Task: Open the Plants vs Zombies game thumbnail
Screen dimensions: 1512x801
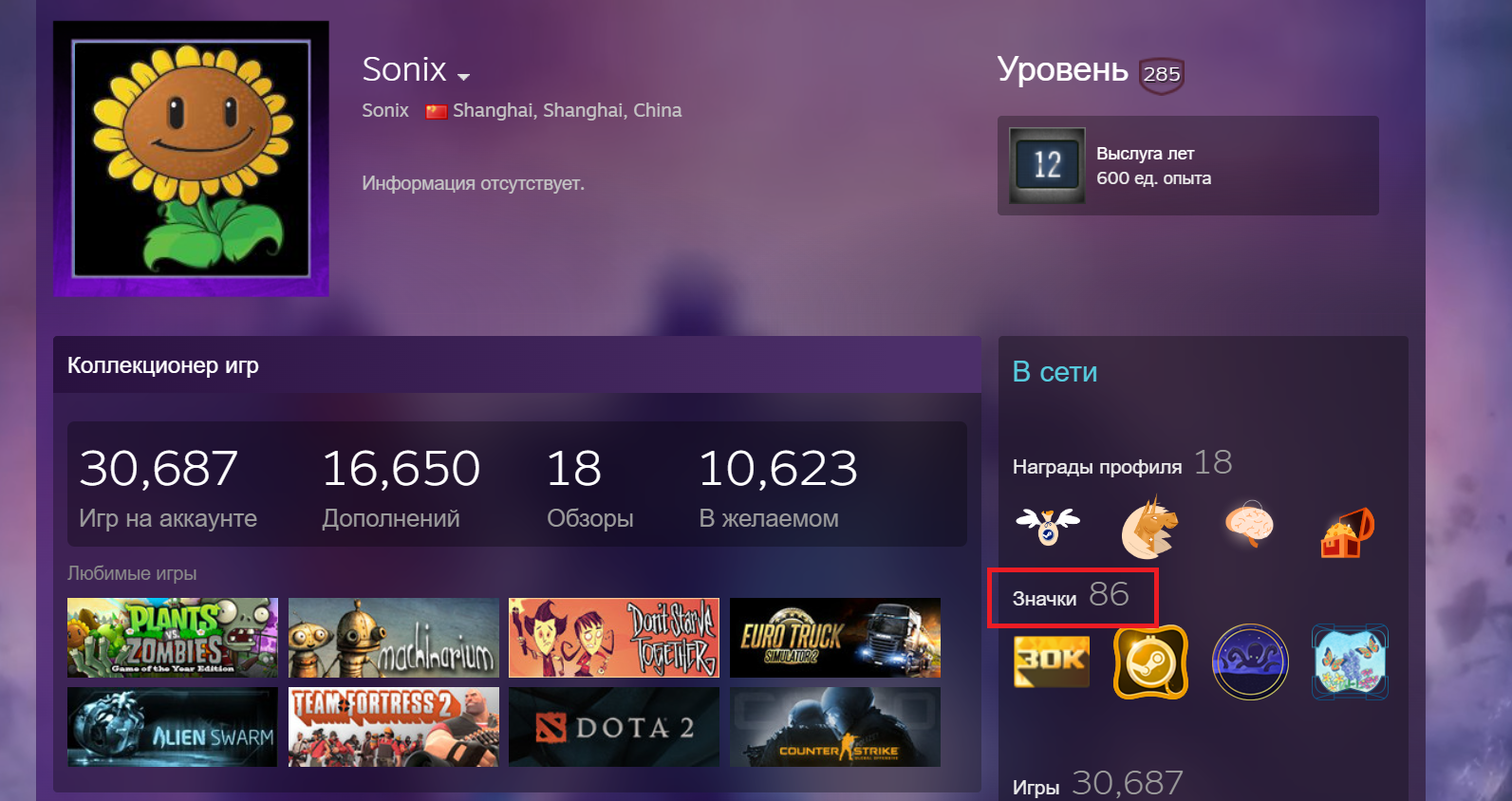Action: pos(173,638)
